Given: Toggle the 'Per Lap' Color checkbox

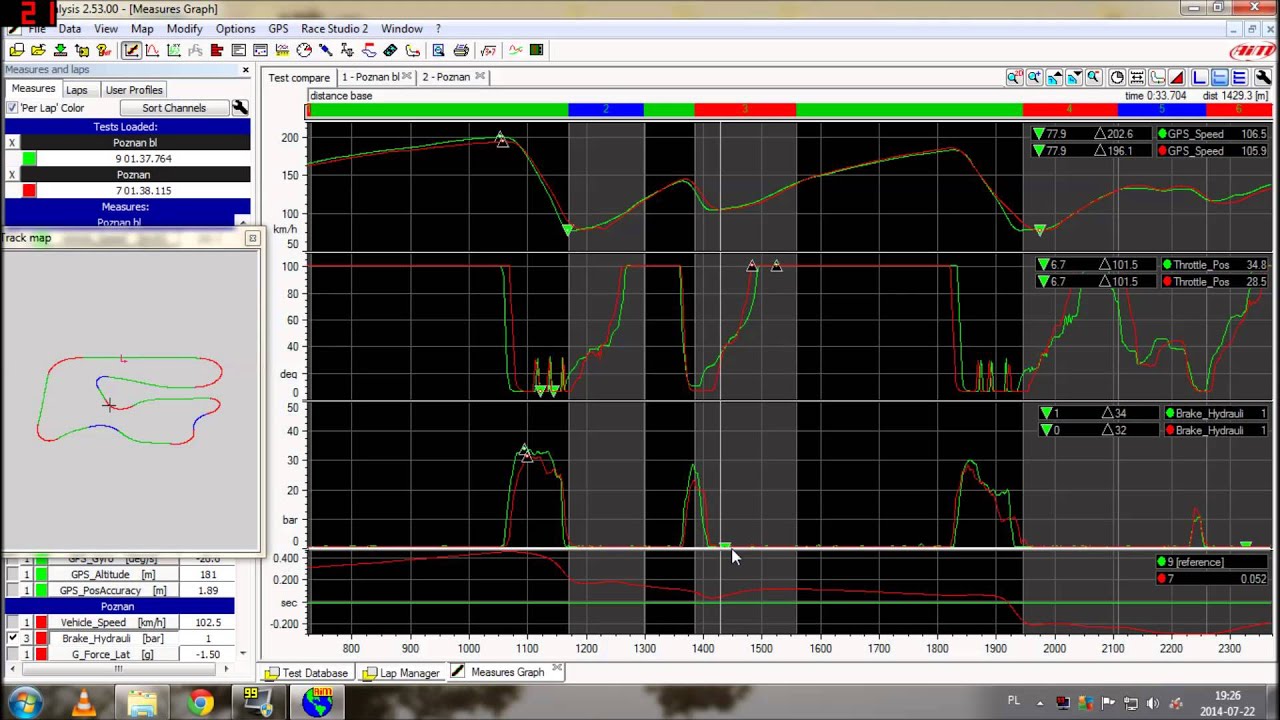Looking at the screenshot, I should 13,107.
